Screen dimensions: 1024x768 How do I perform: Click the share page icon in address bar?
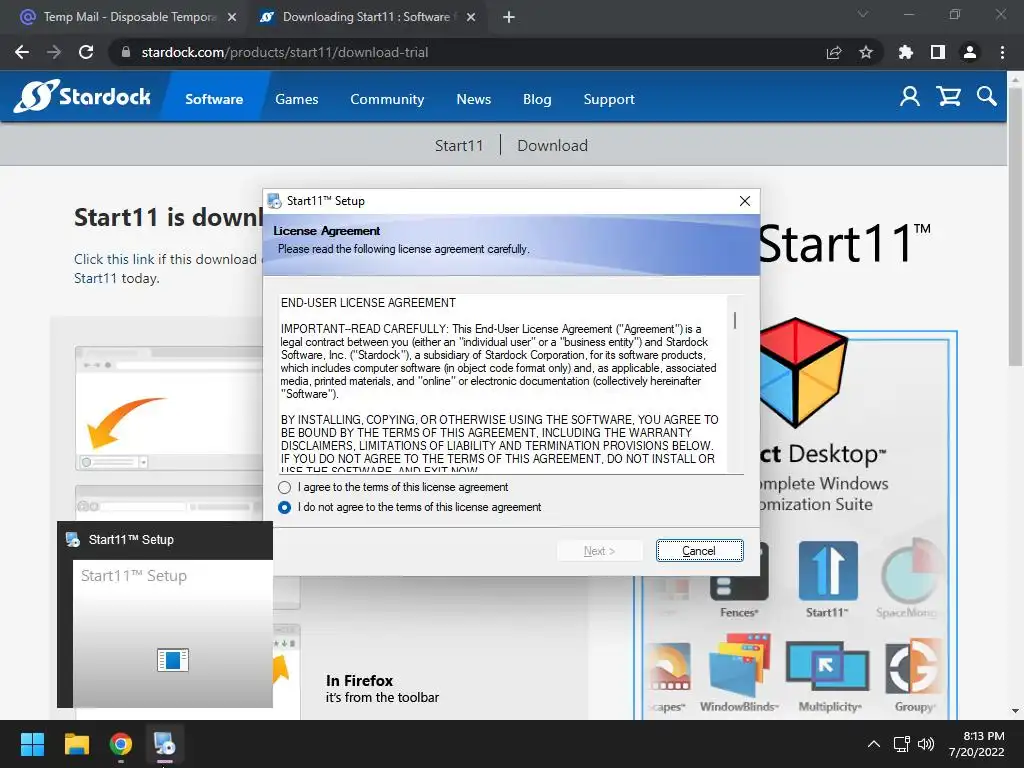pos(834,52)
